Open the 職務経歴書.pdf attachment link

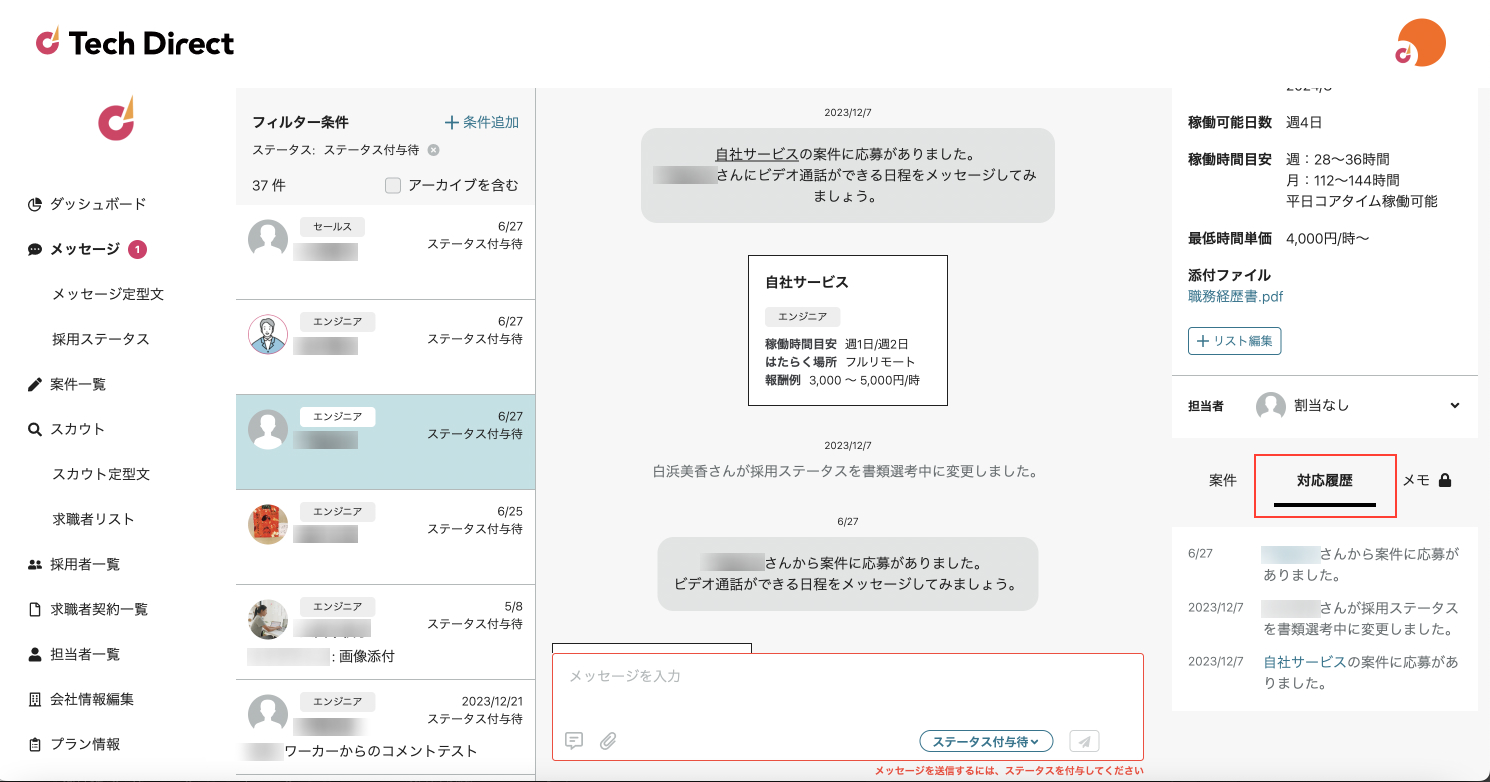pyautogui.click(x=1235, y=296)
